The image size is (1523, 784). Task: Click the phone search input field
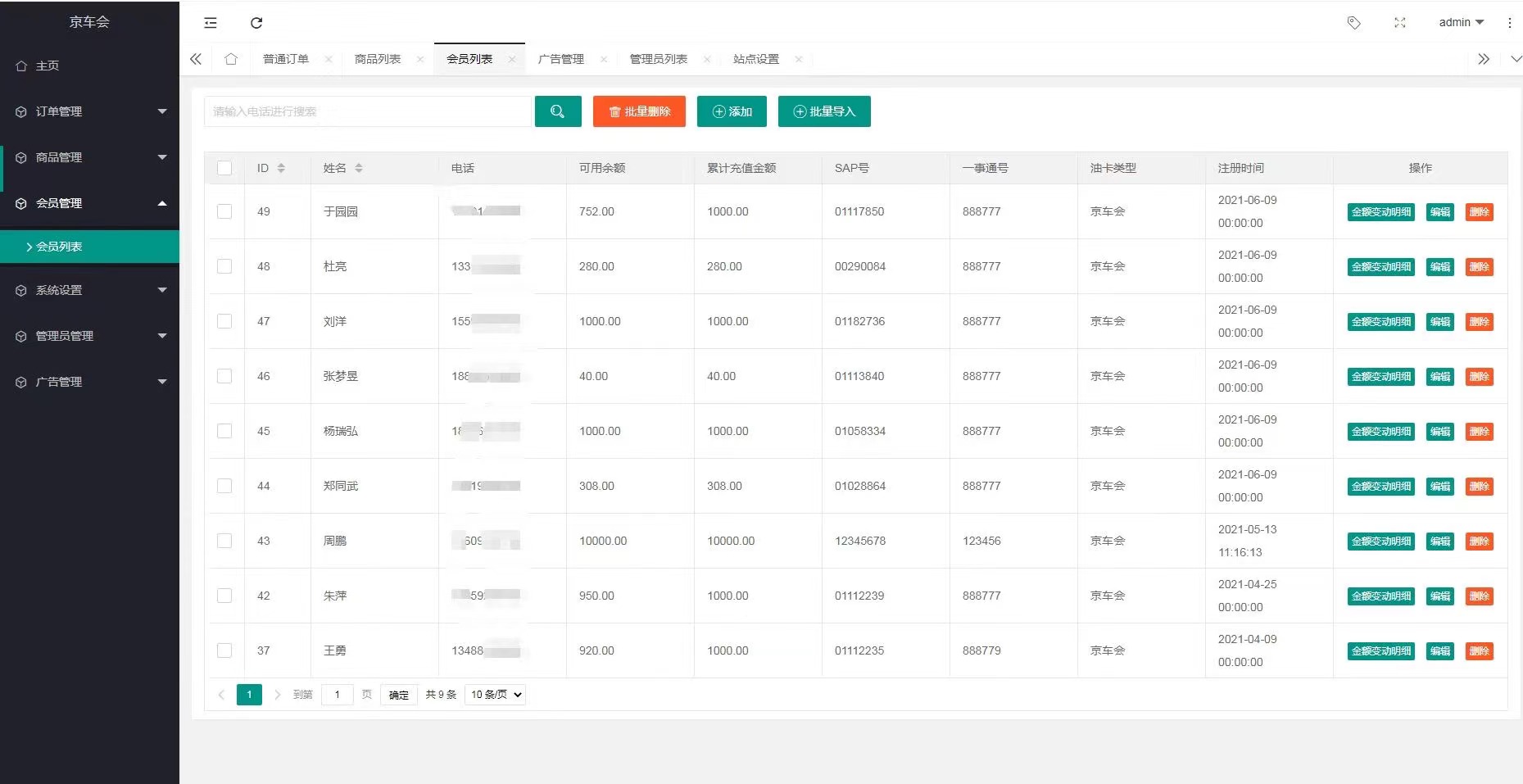point(367,111)
